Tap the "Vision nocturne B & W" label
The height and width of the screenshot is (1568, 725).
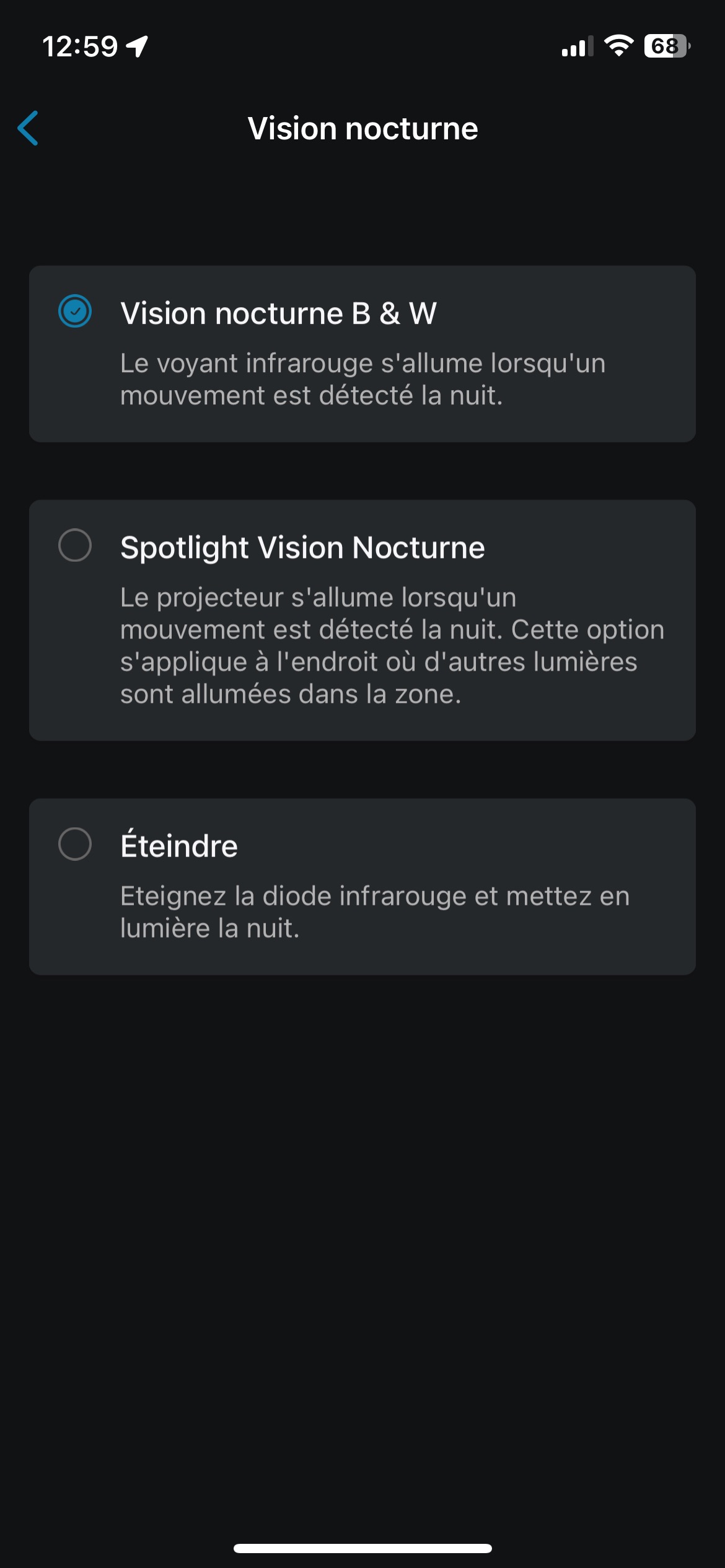pyautogui.click(x=278, y=313)
